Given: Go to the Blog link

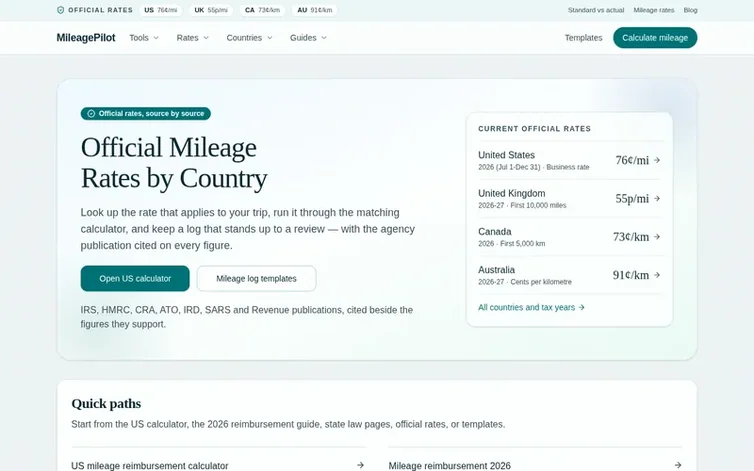Looking at the screenshot, I should pyautogui.click(x=690, y=10).
